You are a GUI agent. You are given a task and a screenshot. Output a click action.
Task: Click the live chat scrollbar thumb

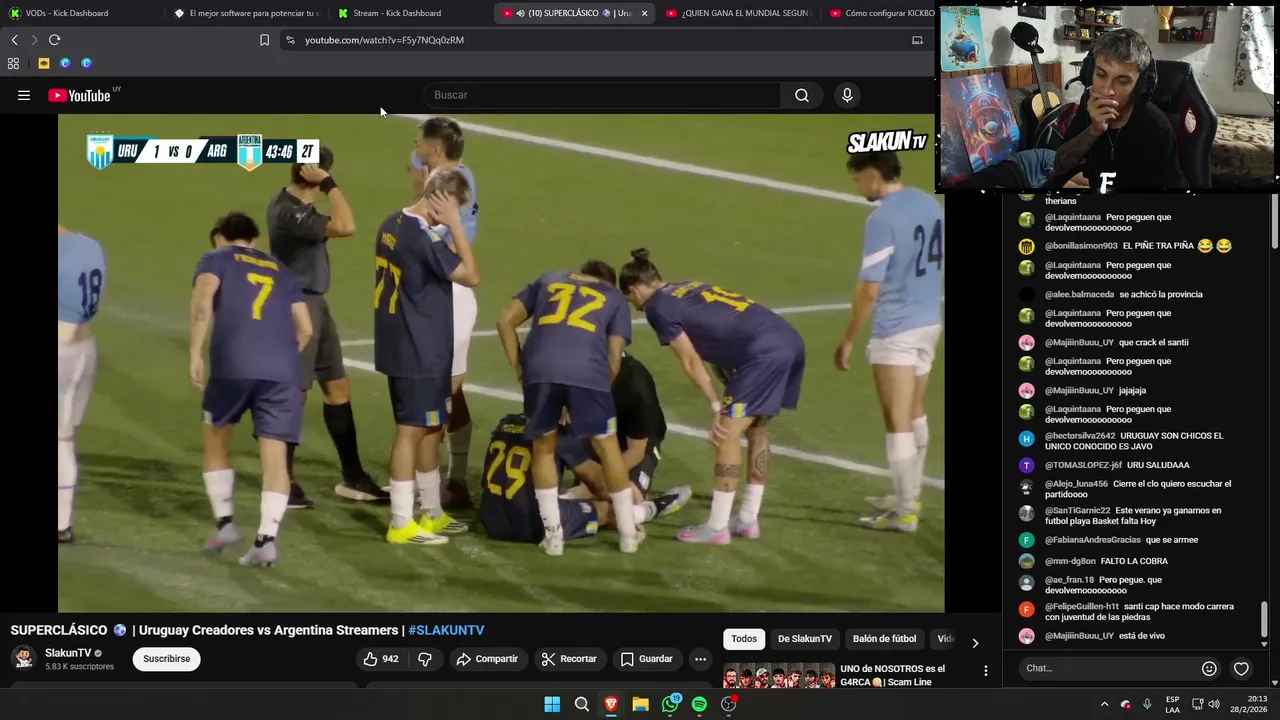coord(1263,619)
